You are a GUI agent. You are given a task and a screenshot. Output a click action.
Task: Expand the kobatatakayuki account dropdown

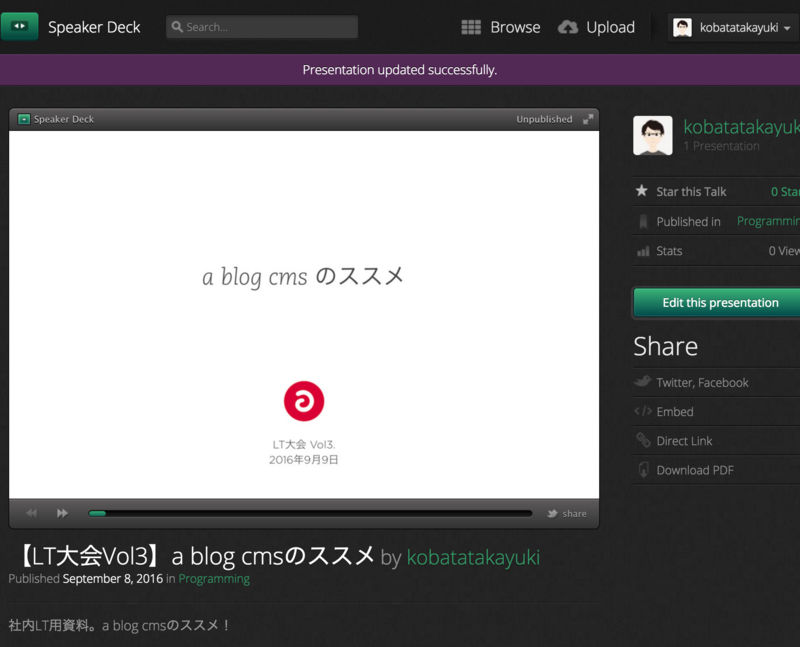pyautogui.click(x=787, y=28)
